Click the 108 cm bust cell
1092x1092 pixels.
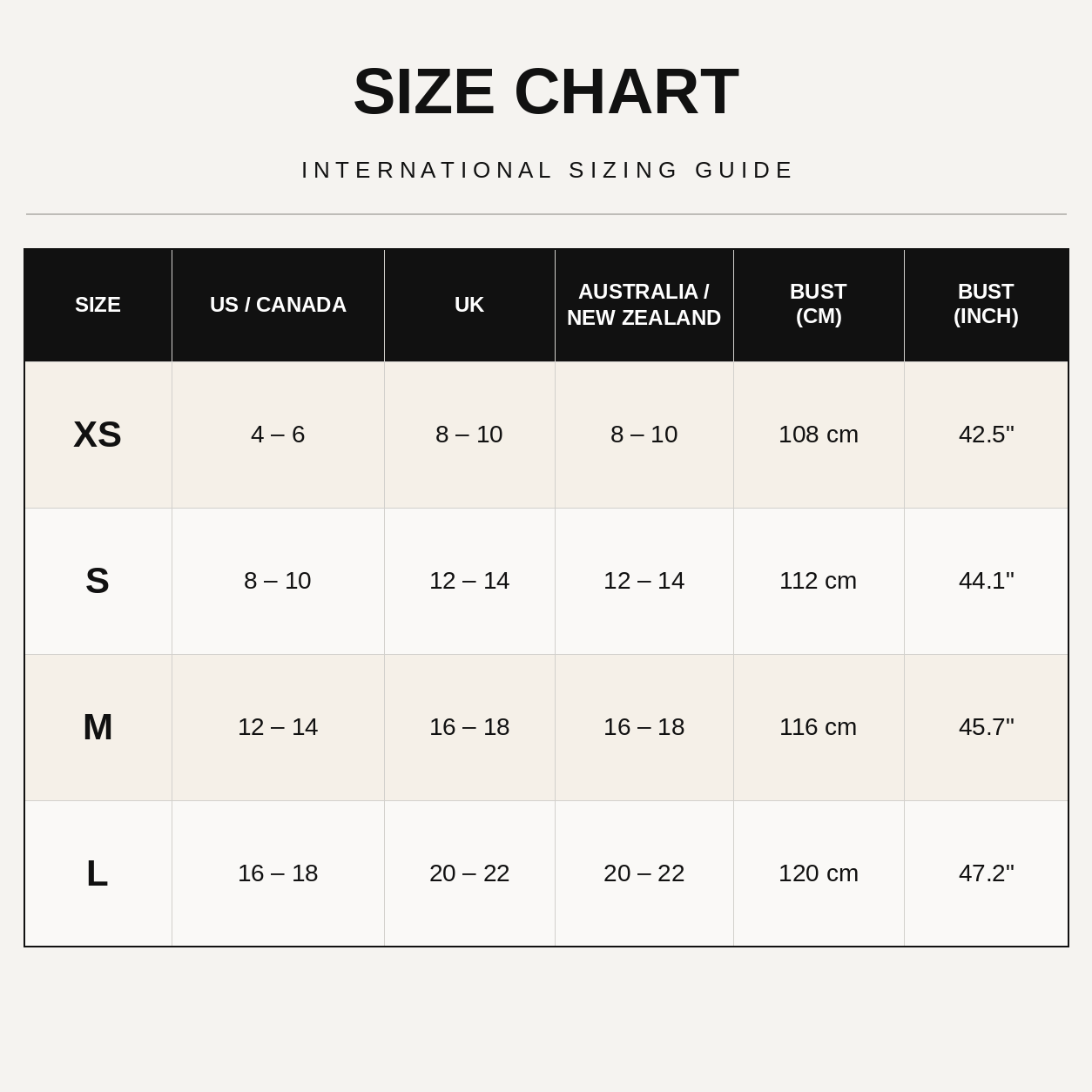tap(819, 435)
